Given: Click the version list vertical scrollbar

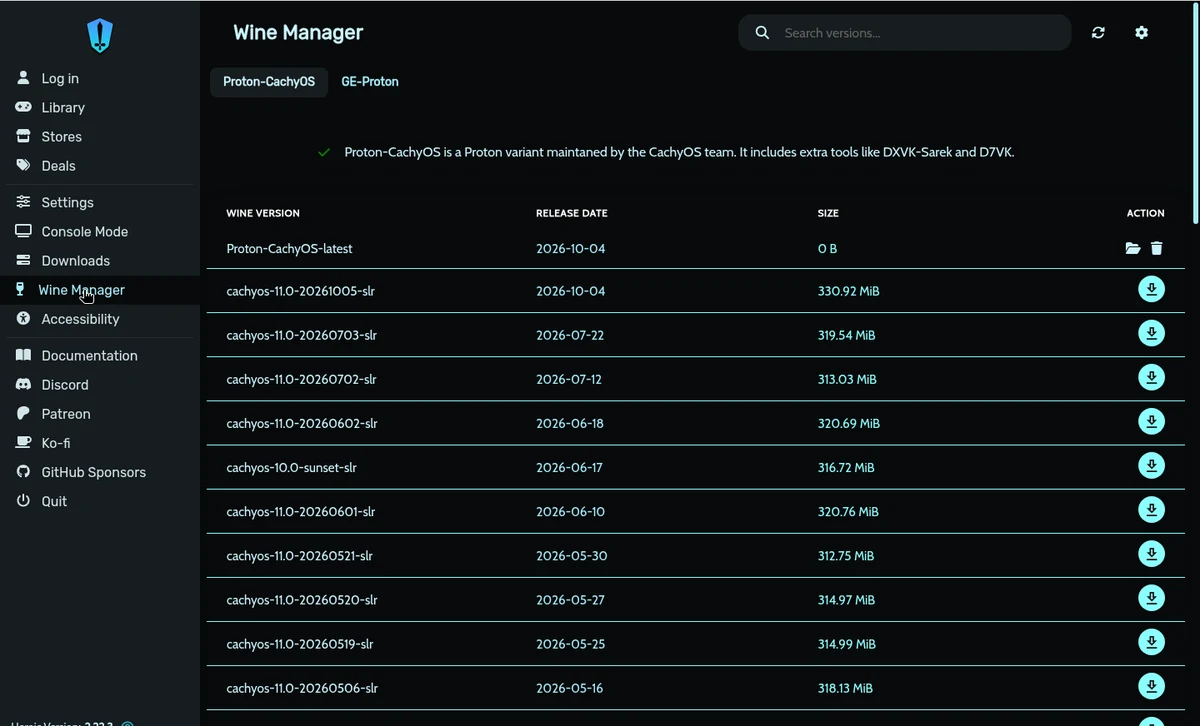Looking at the screenshot, I should pyautogui.click(x=1195, y=112).
